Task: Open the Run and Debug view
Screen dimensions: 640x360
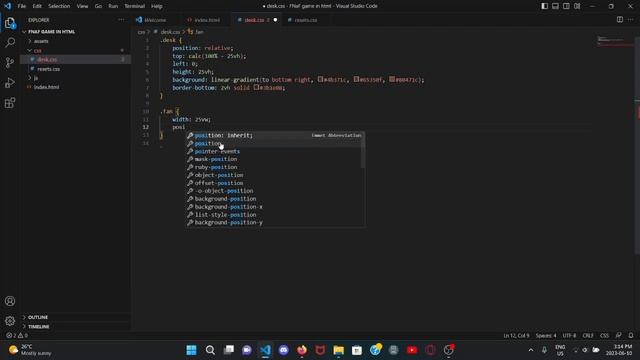Action: point(10,82)
